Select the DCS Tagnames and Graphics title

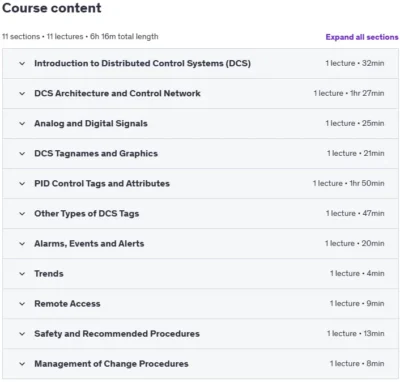click(96, 153)
